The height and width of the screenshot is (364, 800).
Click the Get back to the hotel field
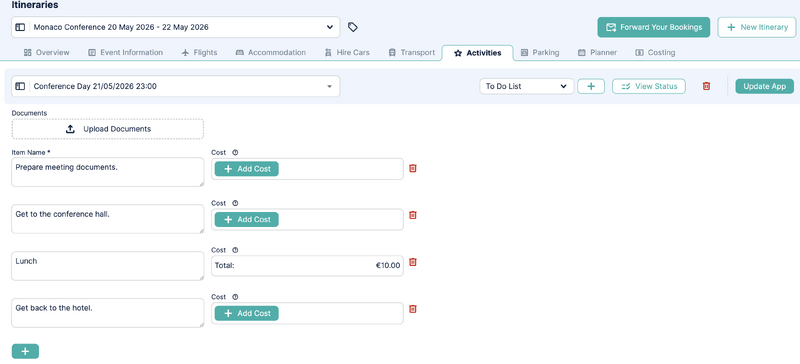pyautogui.click(x=108, y=313)
